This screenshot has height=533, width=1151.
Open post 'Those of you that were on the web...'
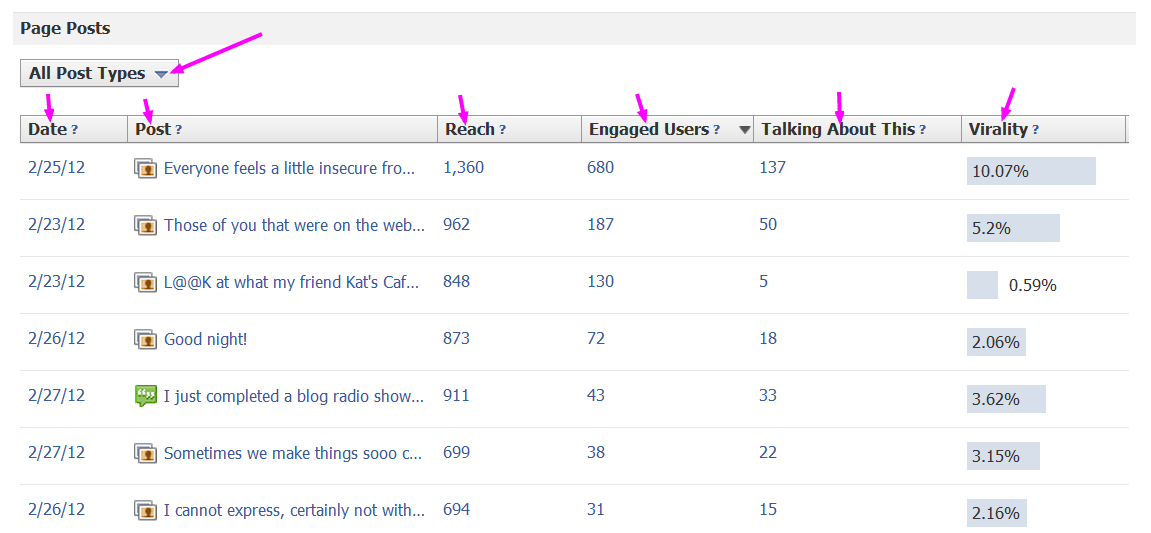coord(294,225)
